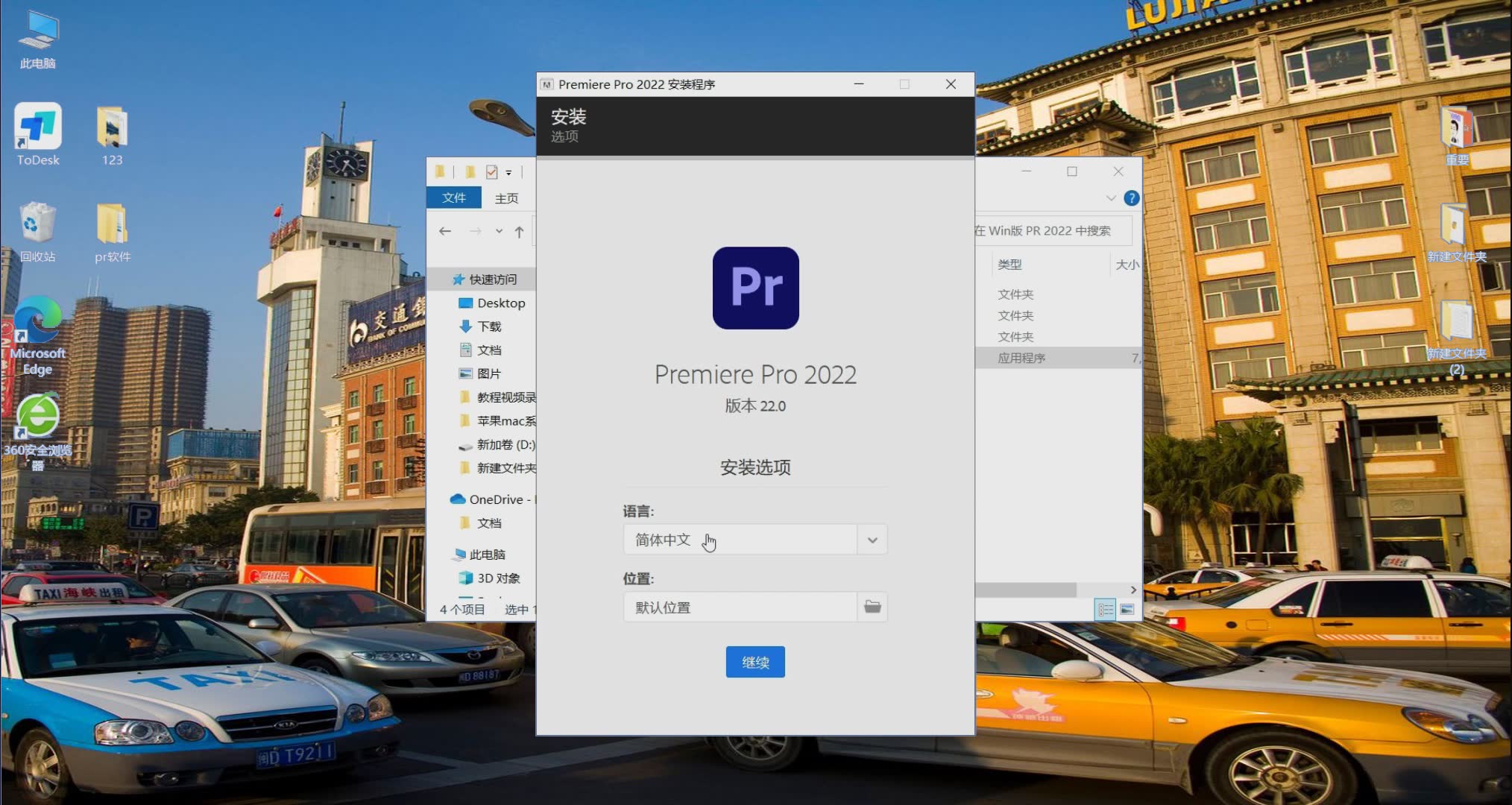The image size is (1512, 805).
Task: Select 图片 in Explorer sidebar
Action: coord(481,373)
